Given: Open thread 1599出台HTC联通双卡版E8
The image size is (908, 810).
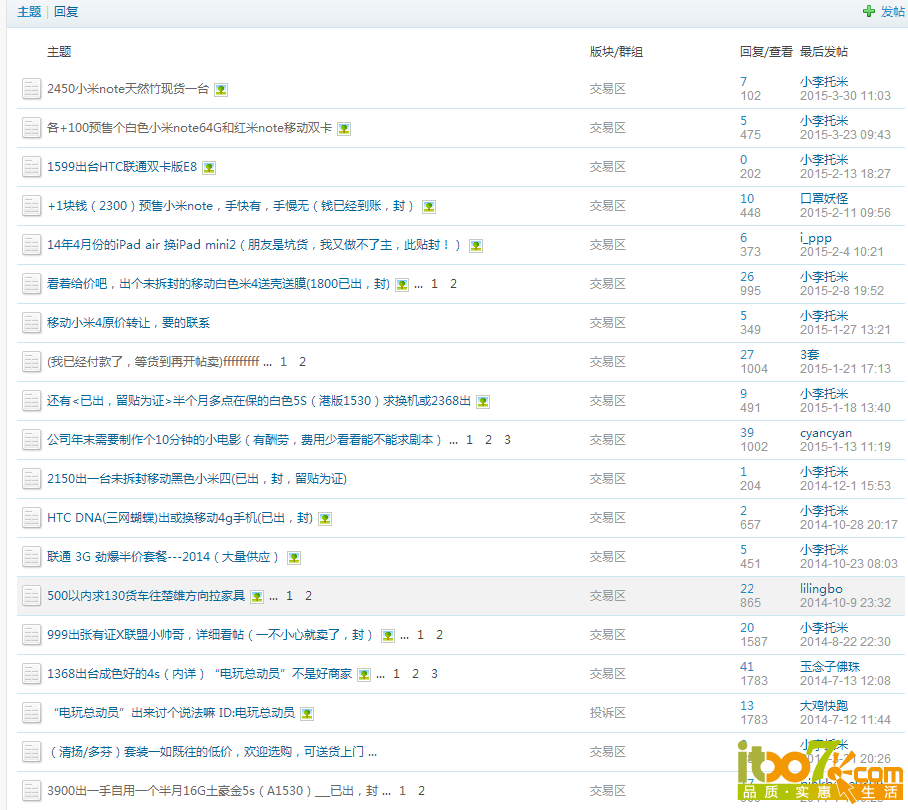Looking at the screenshot, I should [x=122, y=167].
